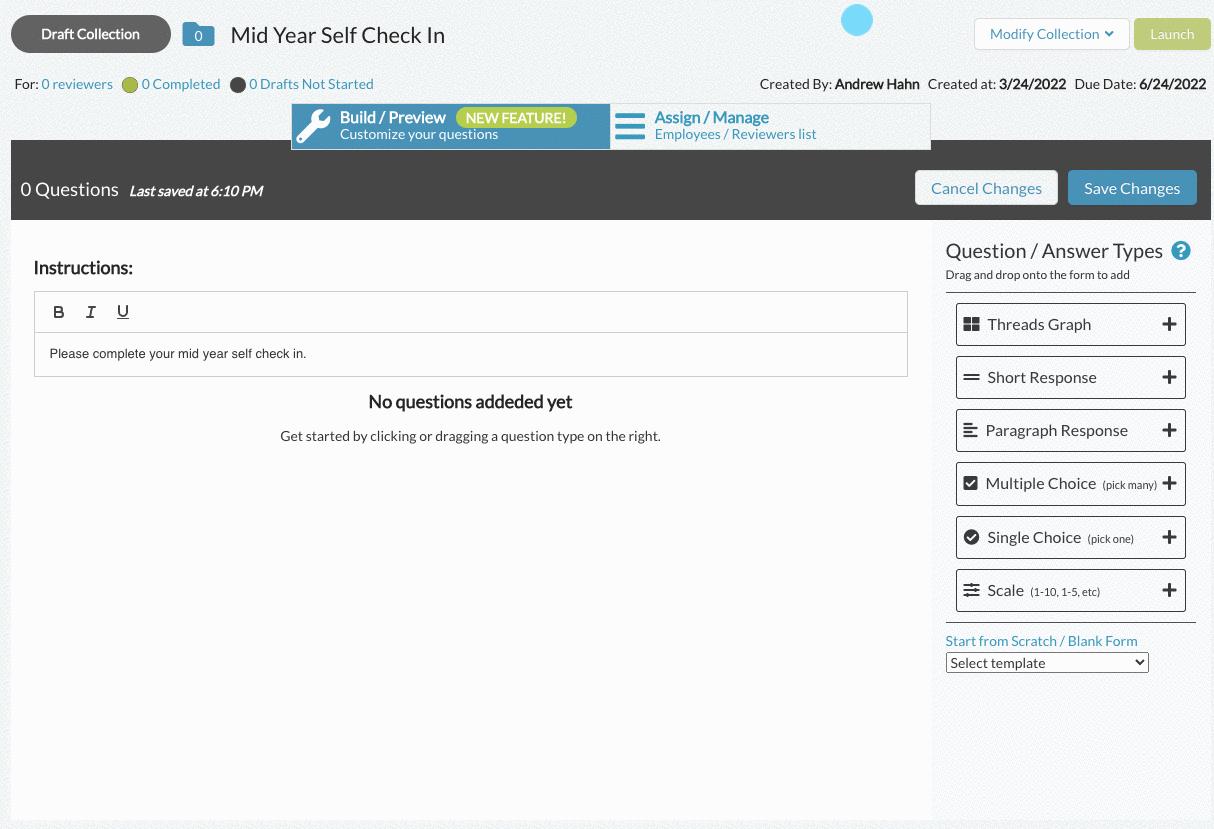1214x829 pixels.
Task: Toggle underline formatting in Instructions
Action: [x=123, y=312]
